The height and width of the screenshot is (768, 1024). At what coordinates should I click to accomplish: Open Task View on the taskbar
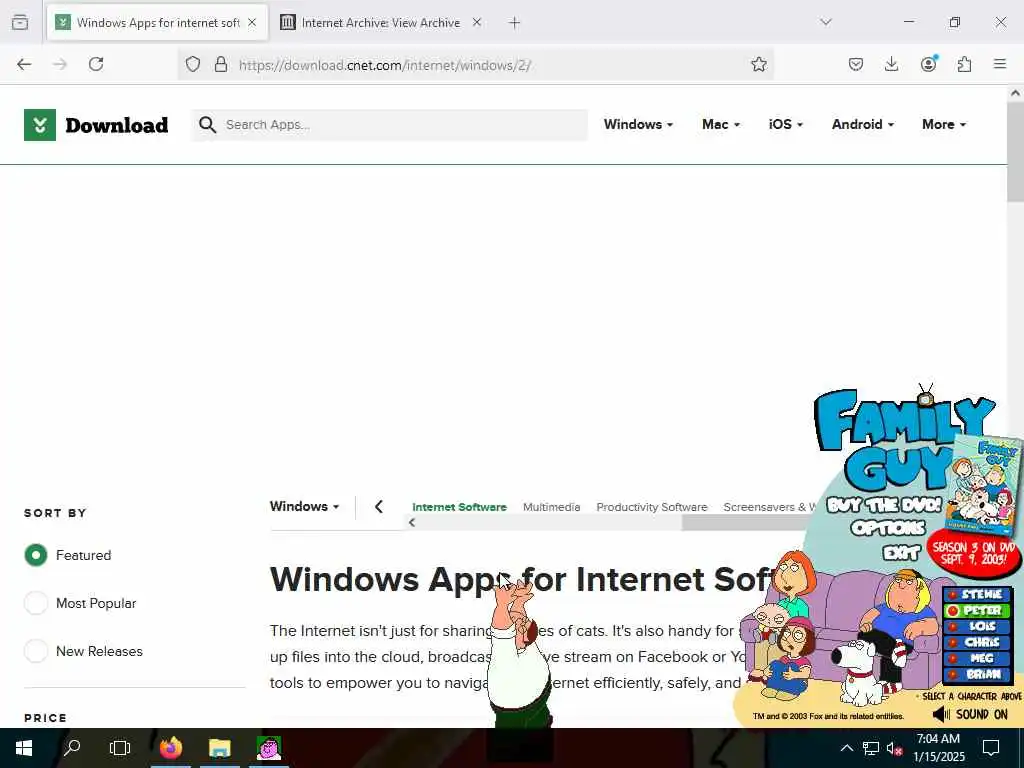click(x=120, y=748)
